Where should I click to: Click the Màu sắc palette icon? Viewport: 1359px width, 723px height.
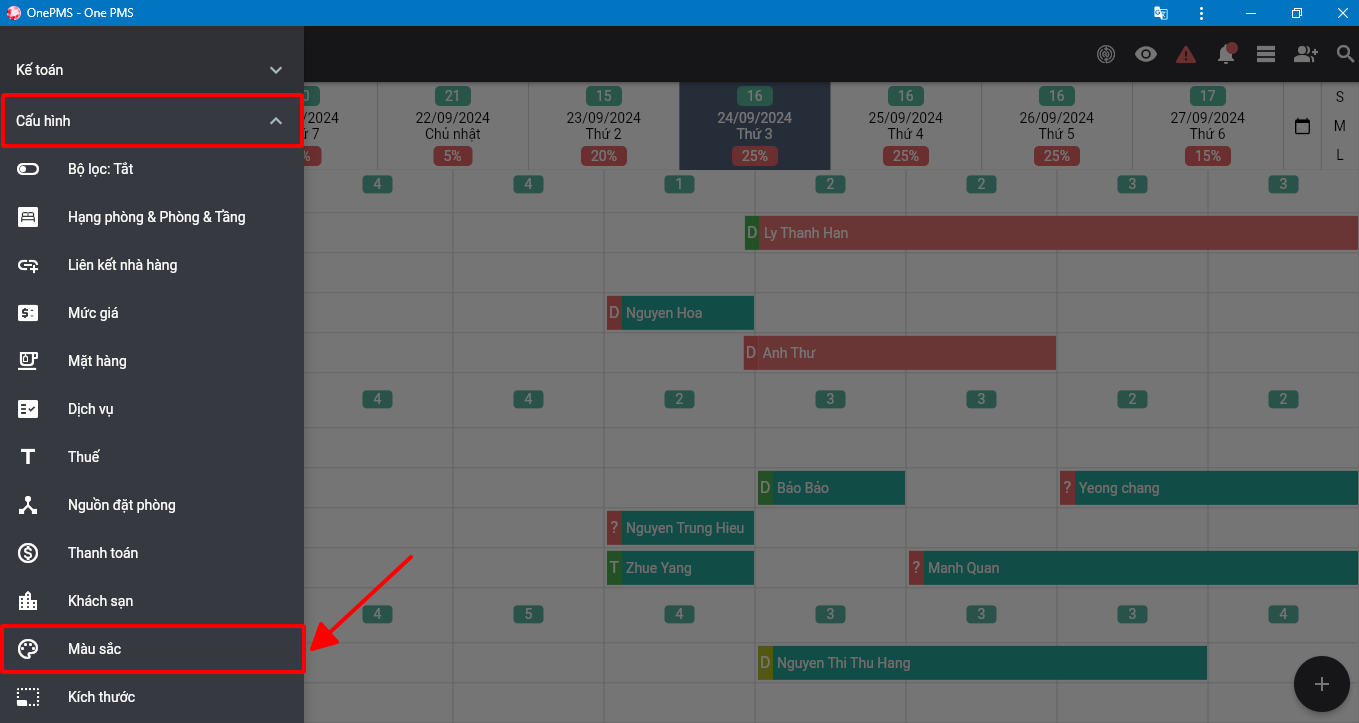click(28, 649)
